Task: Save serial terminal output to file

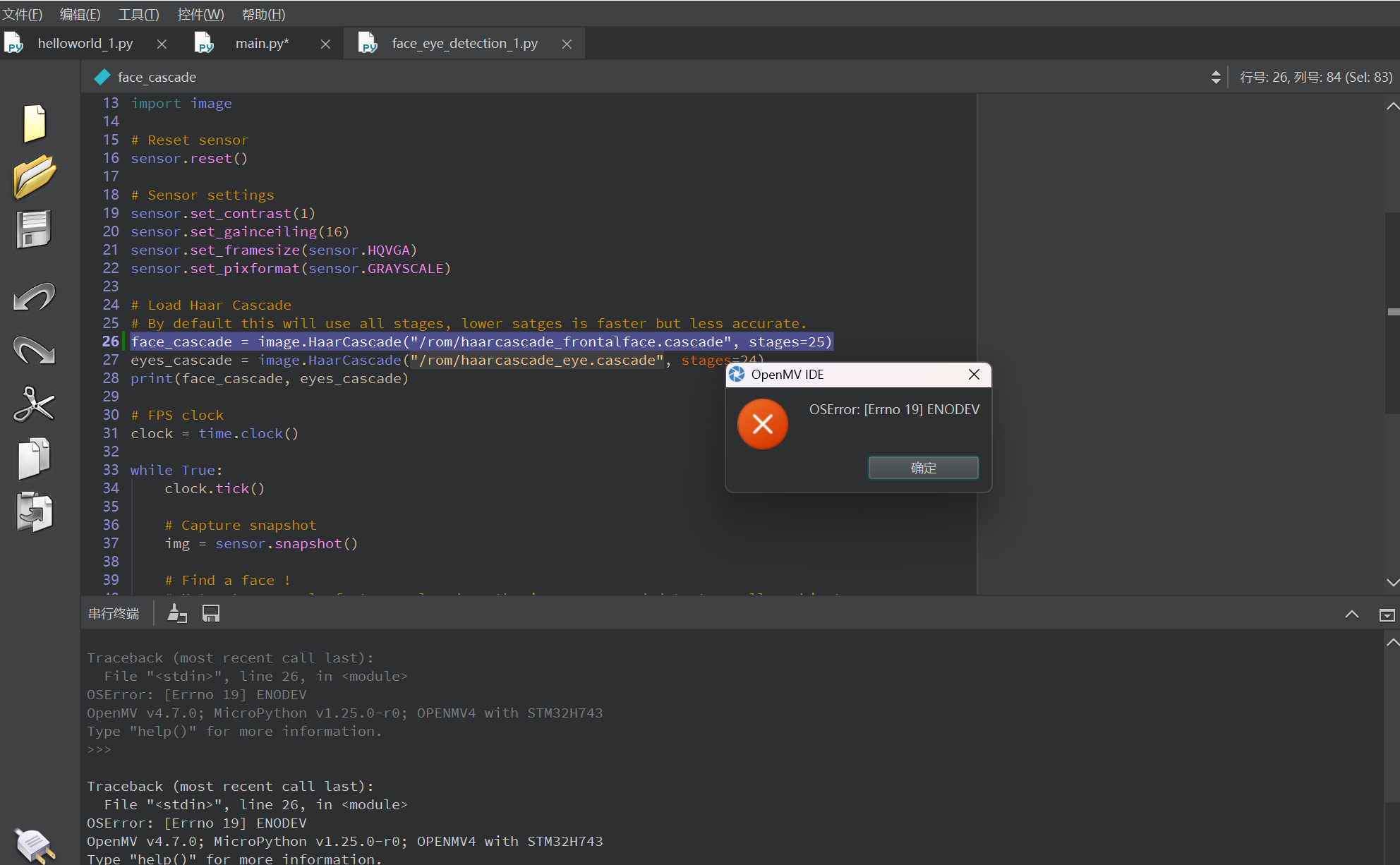Action: pos(211,614)
